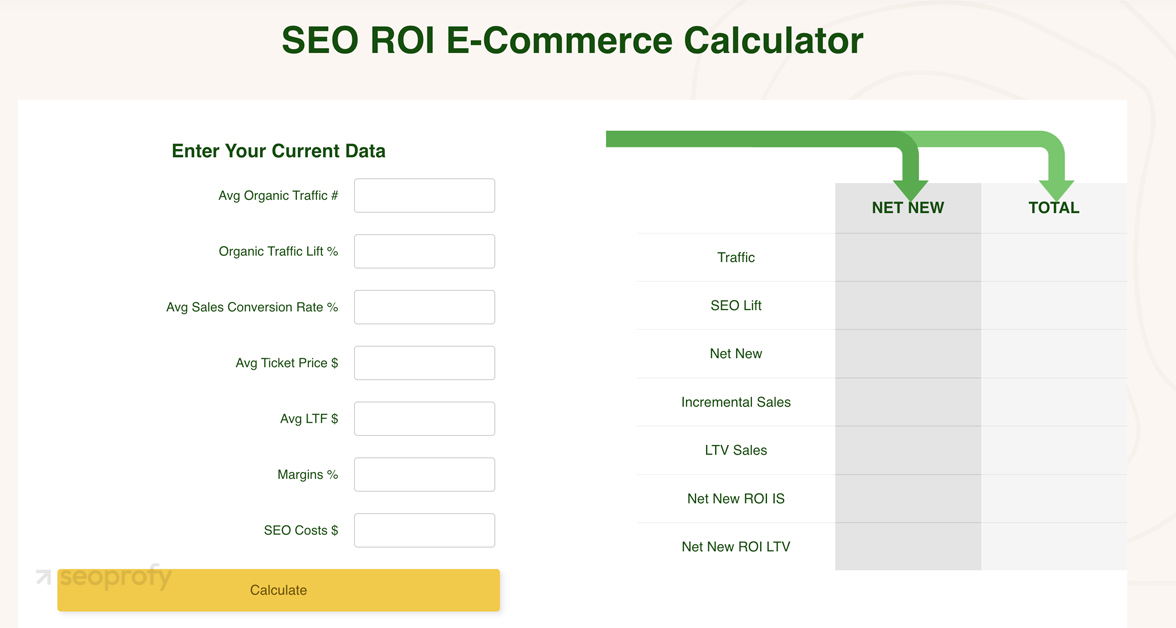Click the SEO Costs $ label text
This screenshot has width=1176, height=628.
point(301,530)
